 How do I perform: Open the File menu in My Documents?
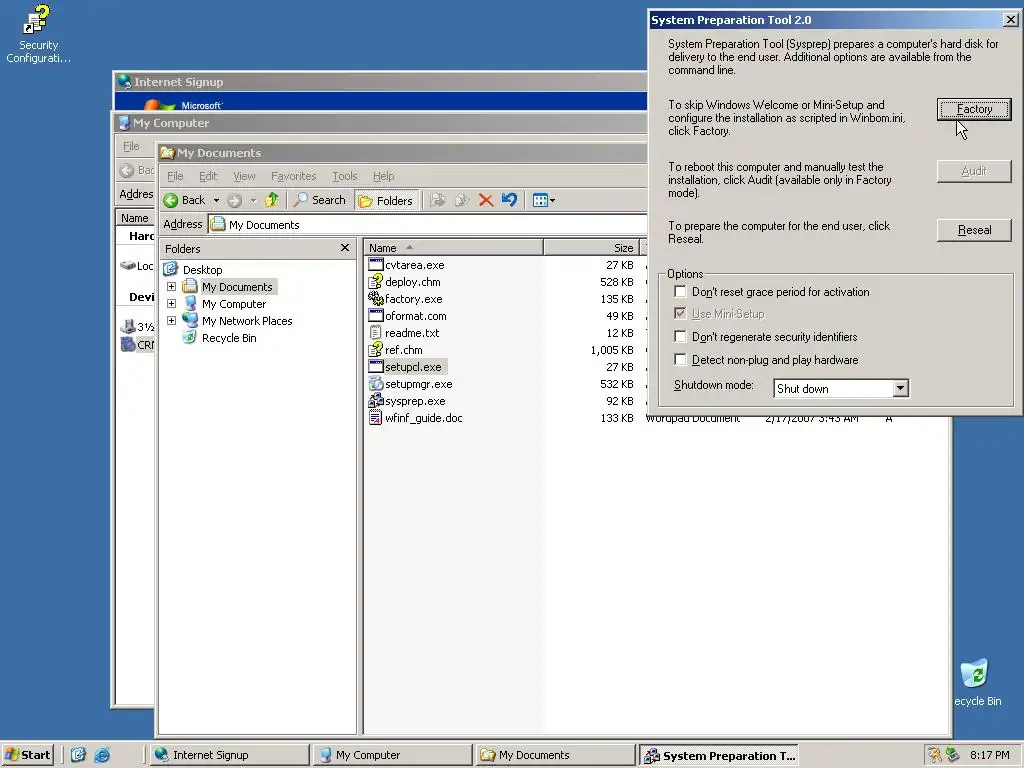[175, 176]
